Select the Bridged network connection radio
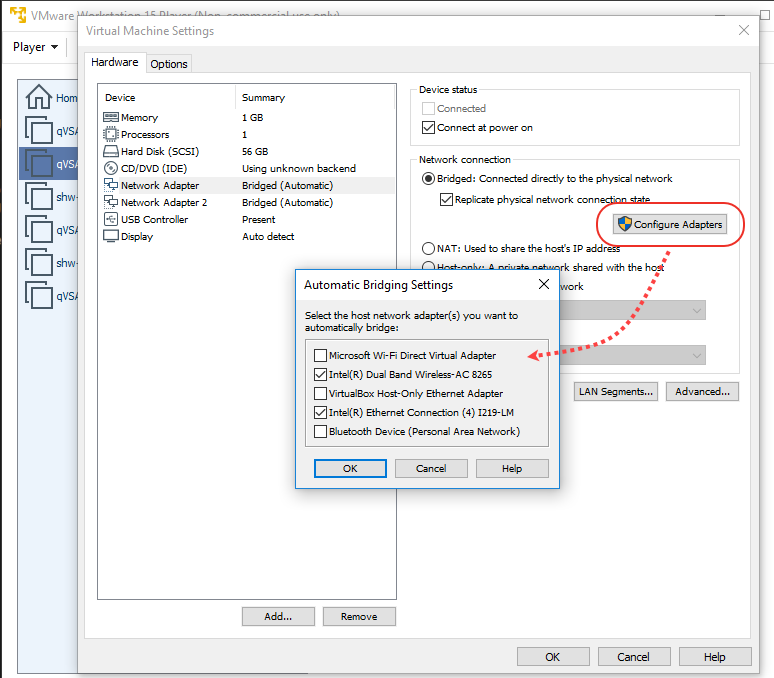Image resolution: width=774 pixels, height=678 pixels. point(428,178)
